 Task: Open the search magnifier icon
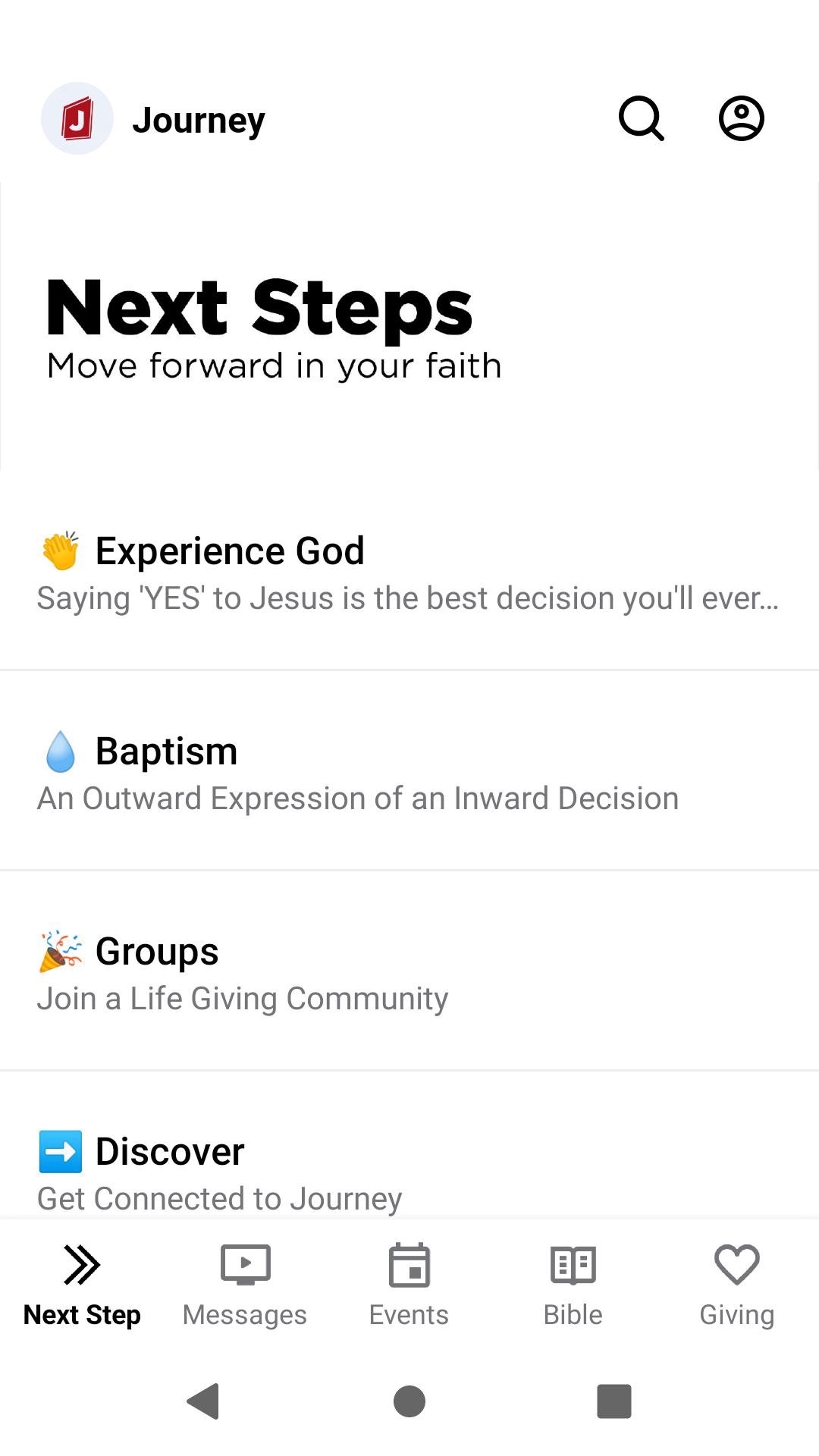pos(642,118)
